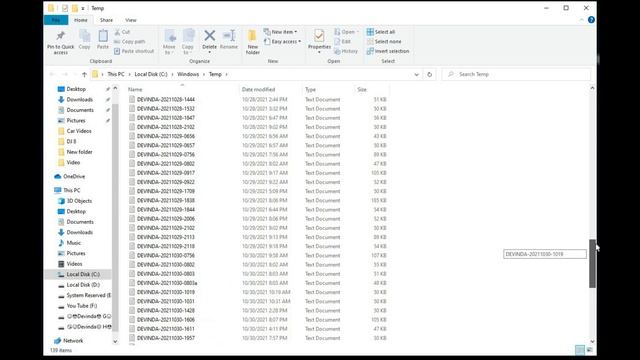The height and width of the screenshot is (360, 640).
Task: Click the Search Temp box
Action: click(516, 74)
